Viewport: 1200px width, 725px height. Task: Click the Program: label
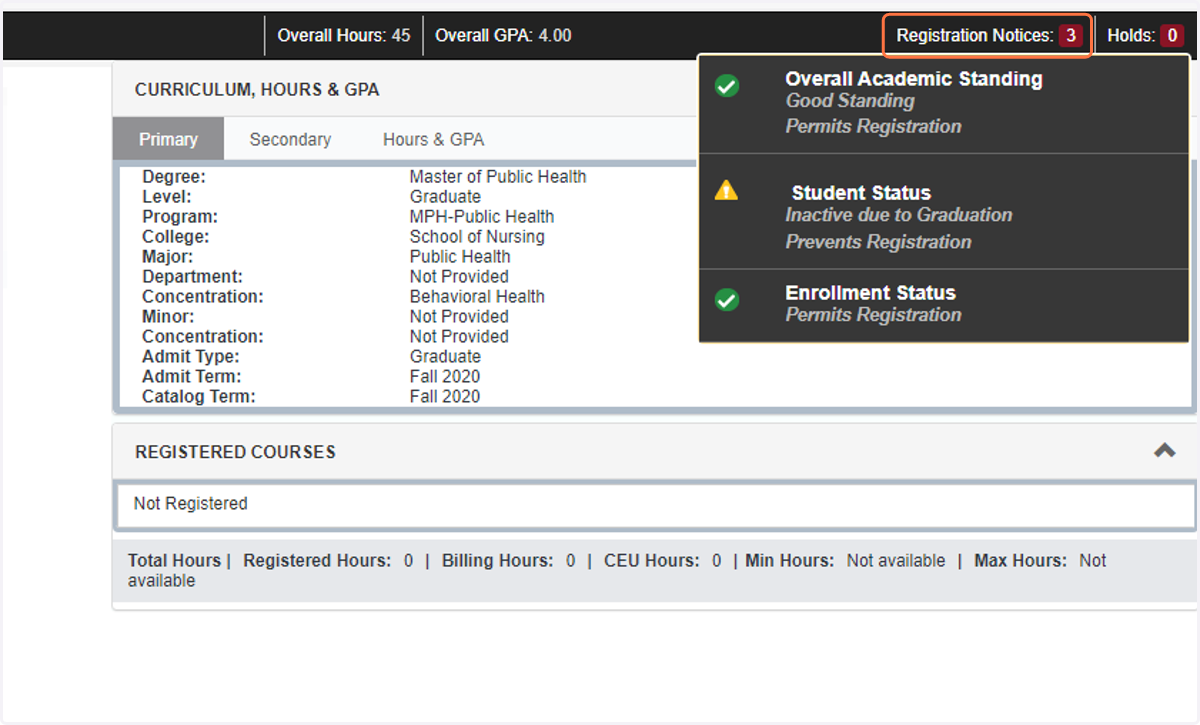[x=180, y=217]
